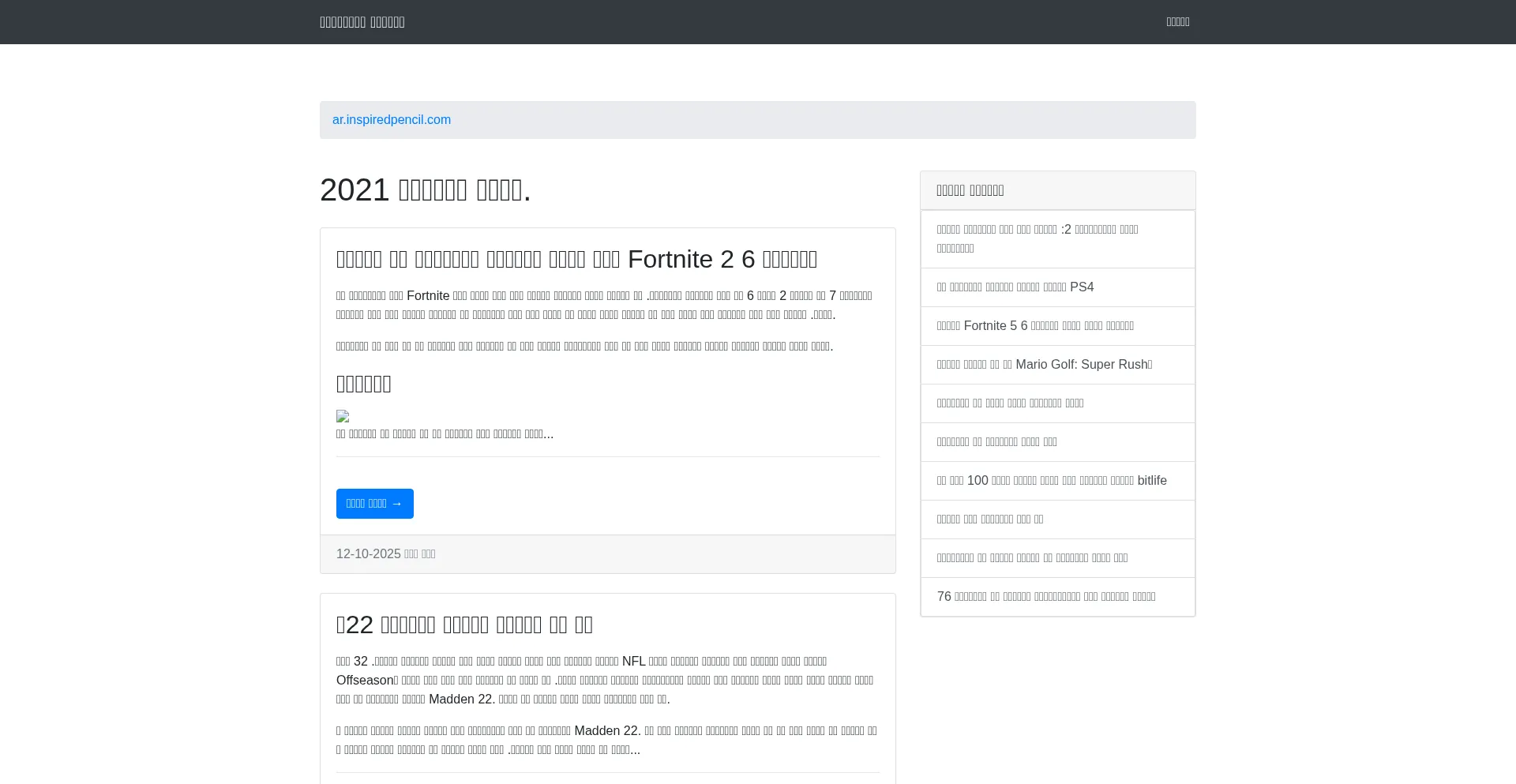Open the ar.inspiredpencil.com breadcrumb link
Viewport: 1516px width, 784px height.
(x=392, y=120)
